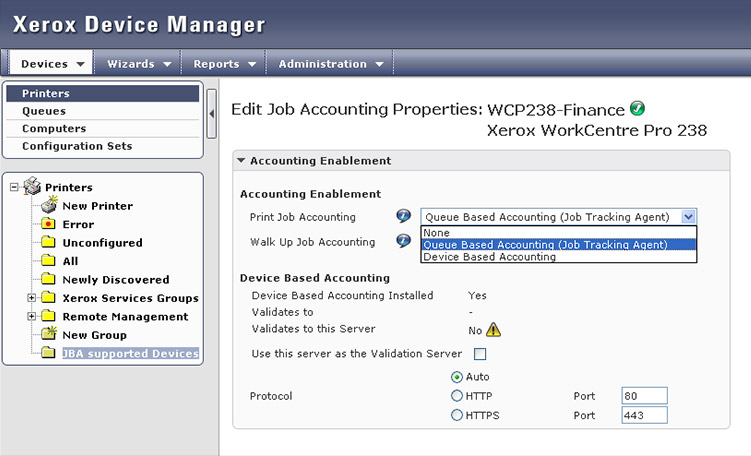This screenshot has height=456, width=751.
Task: Click the HTTP Port field showing 80
Action: tap(644, 396)
